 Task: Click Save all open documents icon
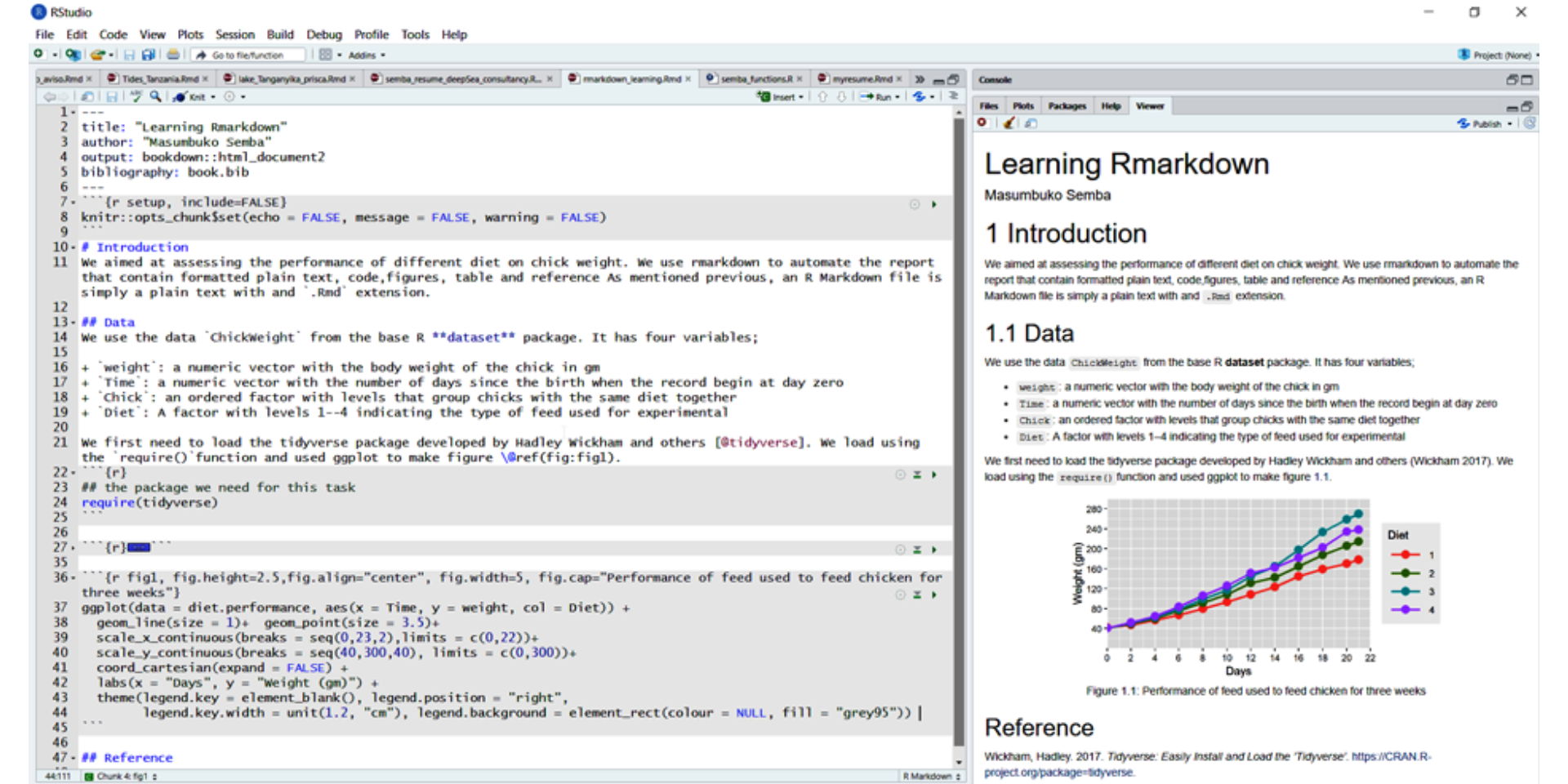(x=148, y=55)
